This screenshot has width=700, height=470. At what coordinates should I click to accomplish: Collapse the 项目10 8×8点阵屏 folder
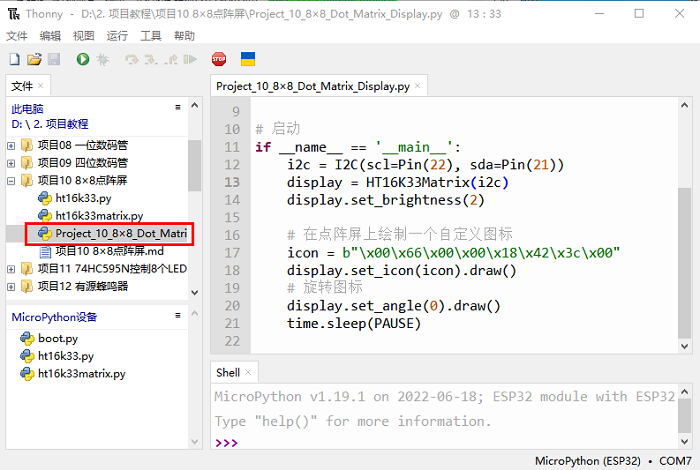pos(11,180)
